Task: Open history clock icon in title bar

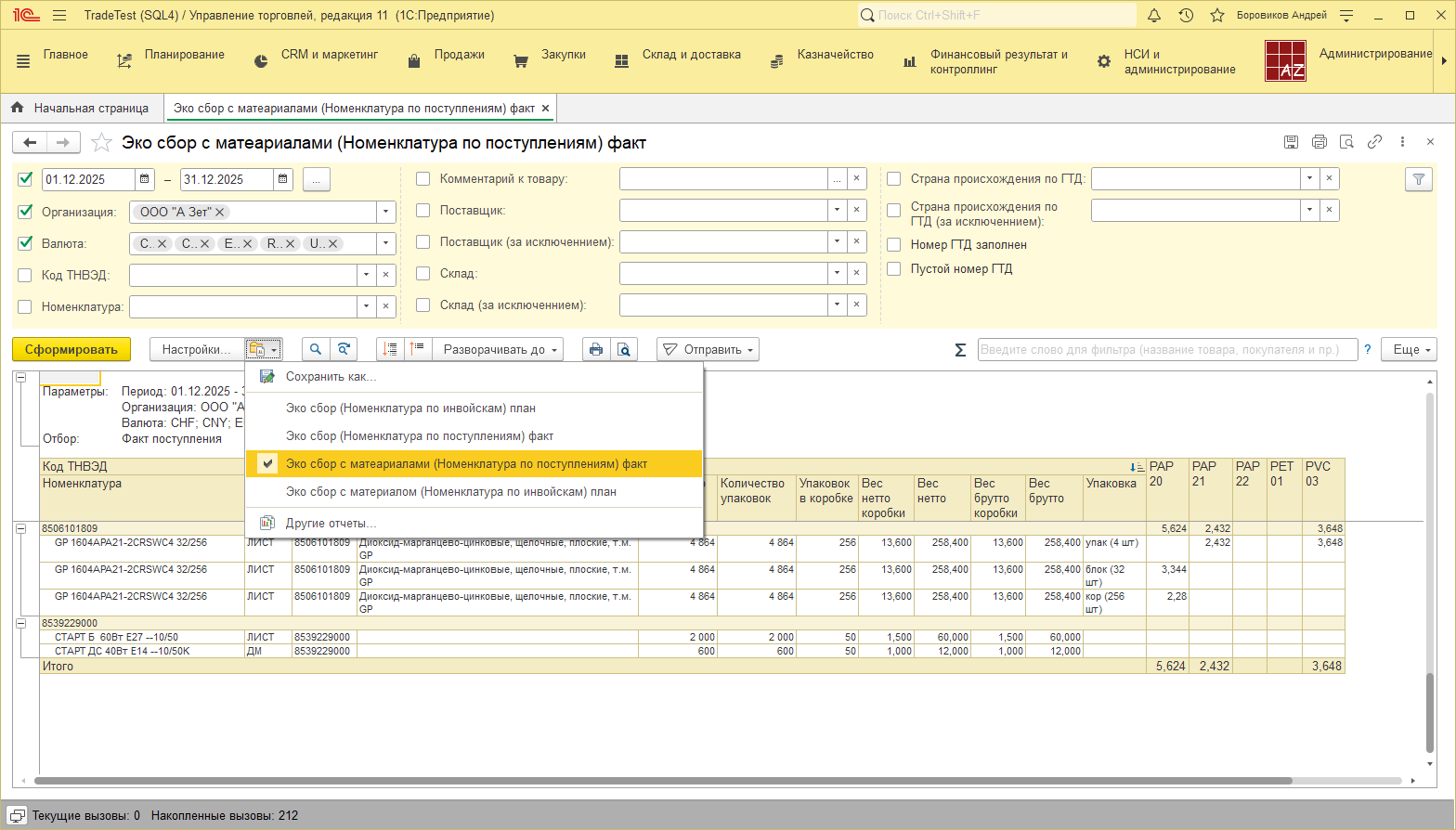Action: click(x=1186, y=16)
